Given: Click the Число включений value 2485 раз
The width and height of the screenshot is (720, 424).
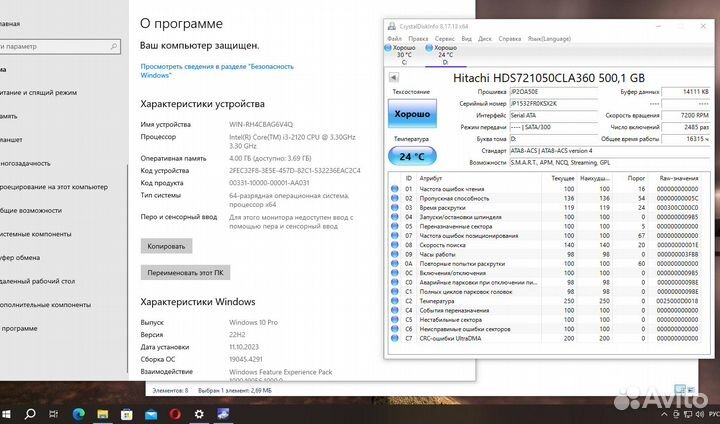Looking at the screenshot, I should [686, 127].
